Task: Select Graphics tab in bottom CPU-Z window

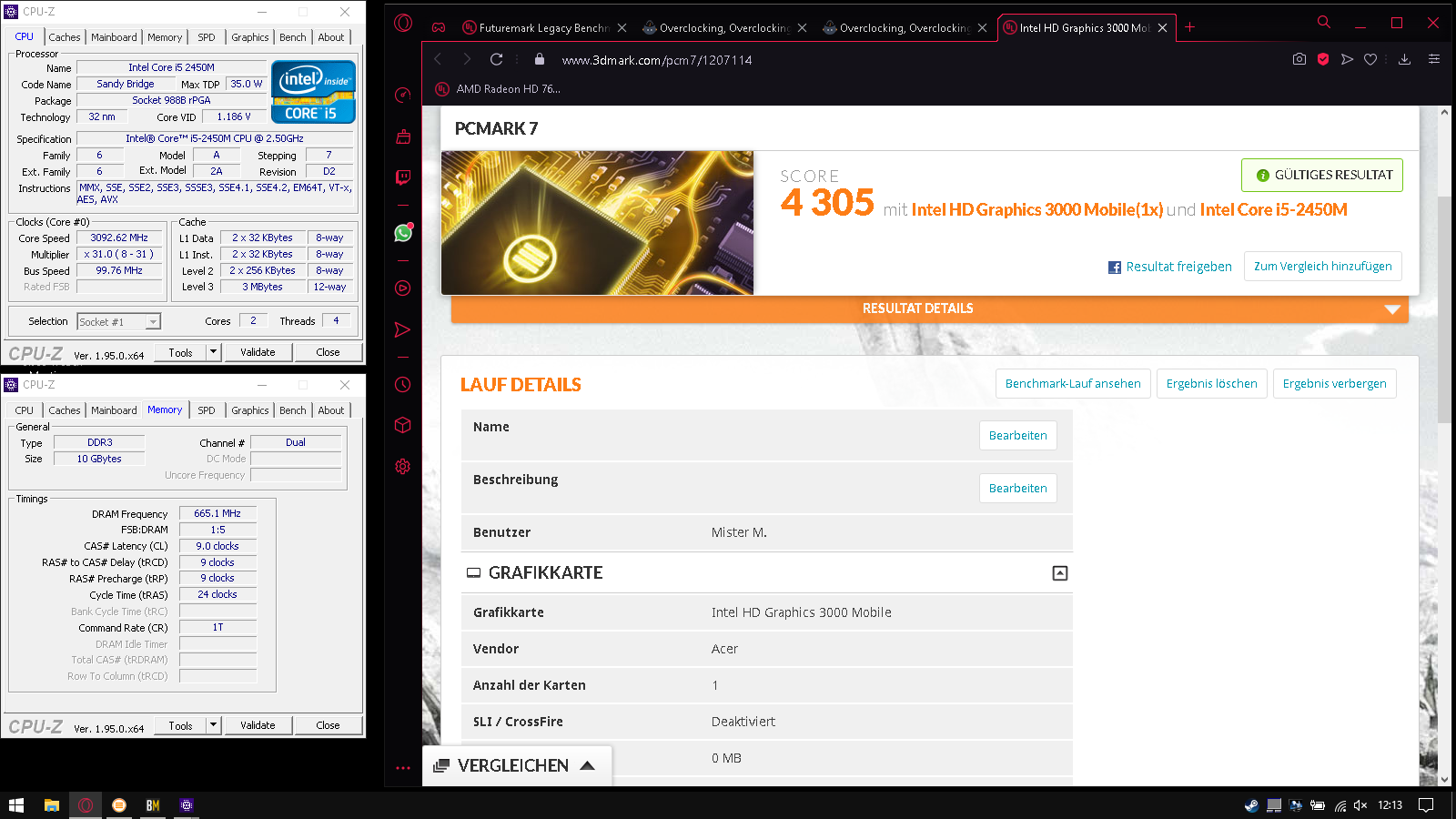Action: (250, 410)
